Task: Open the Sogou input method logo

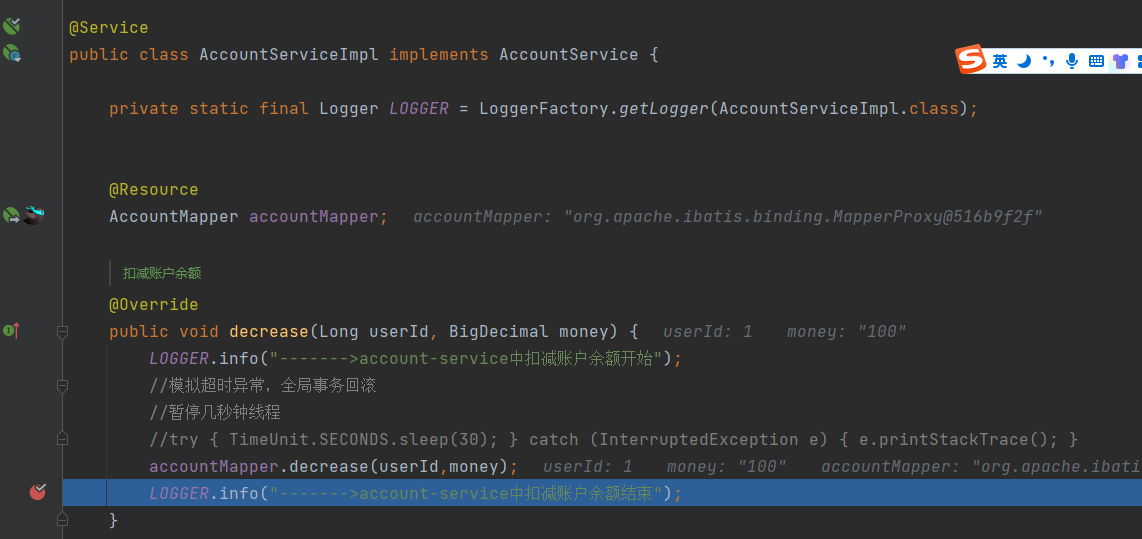Action: [x=971, y=60]
